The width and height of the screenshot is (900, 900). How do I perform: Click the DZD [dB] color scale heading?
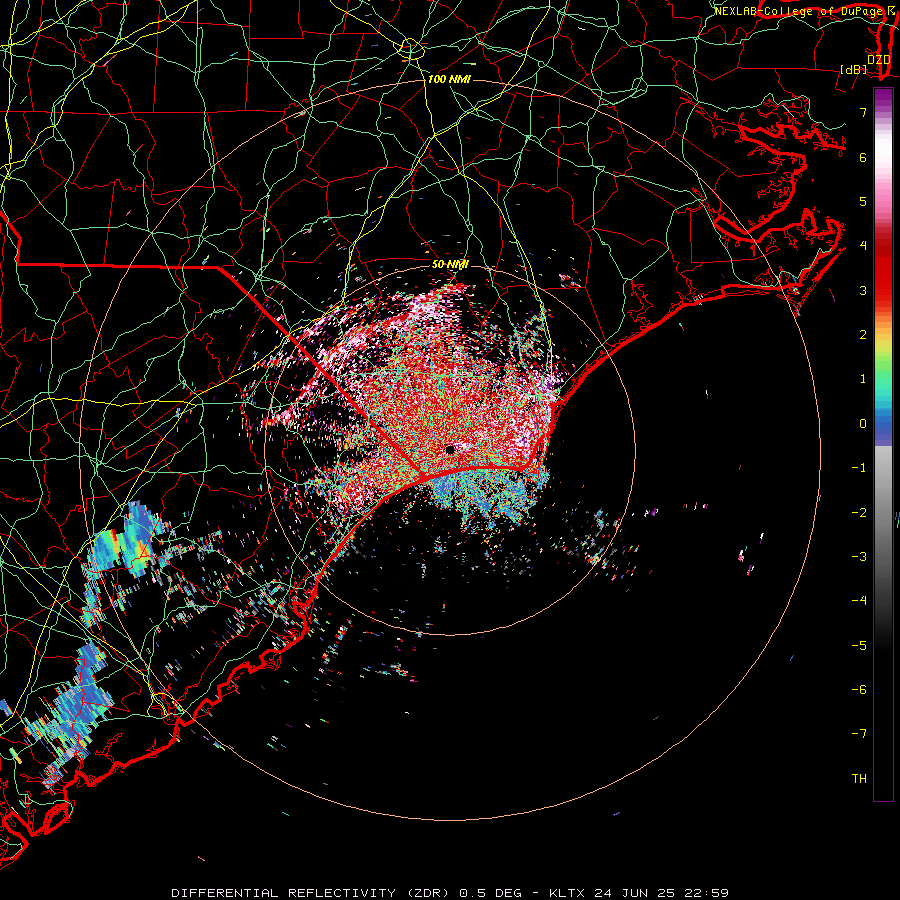(866, 64)
